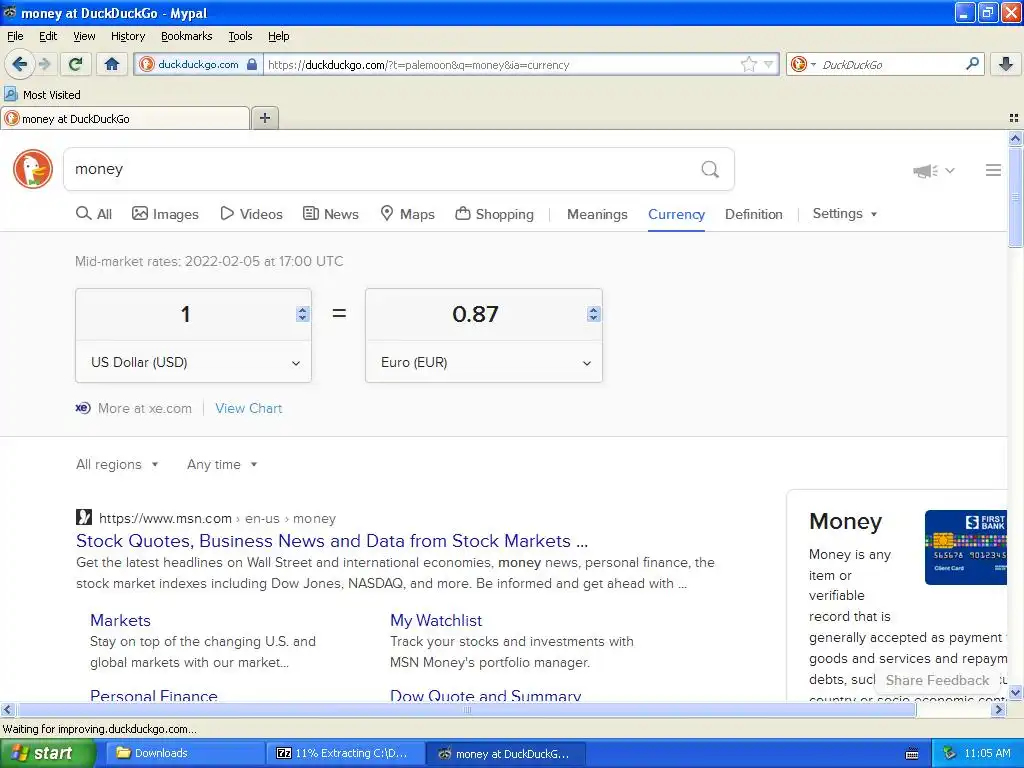The height and width of the screenshot is (768, 1024).
Task: Open the Bookmarks menu
Action: (x=186, y=36)
